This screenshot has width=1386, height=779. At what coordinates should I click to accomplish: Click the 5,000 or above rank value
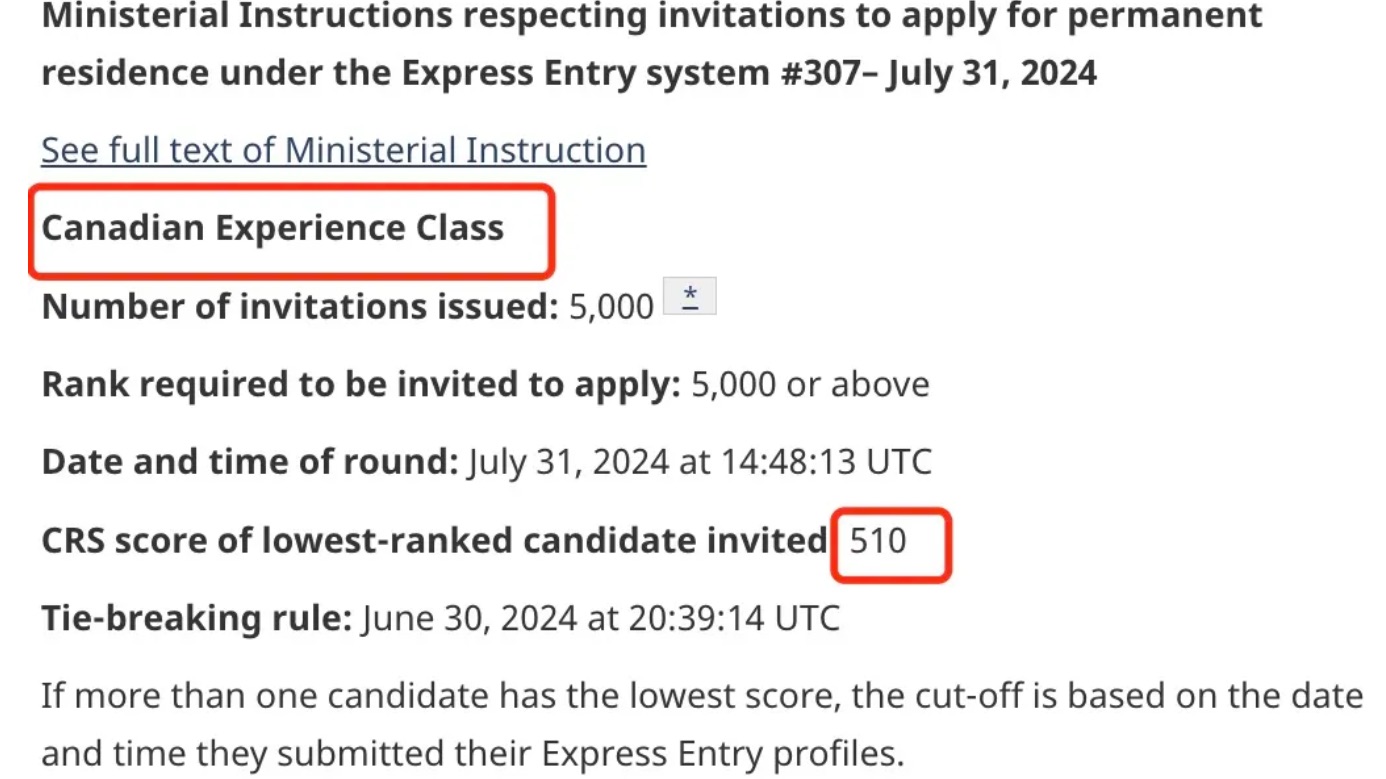tap(810, 384)
